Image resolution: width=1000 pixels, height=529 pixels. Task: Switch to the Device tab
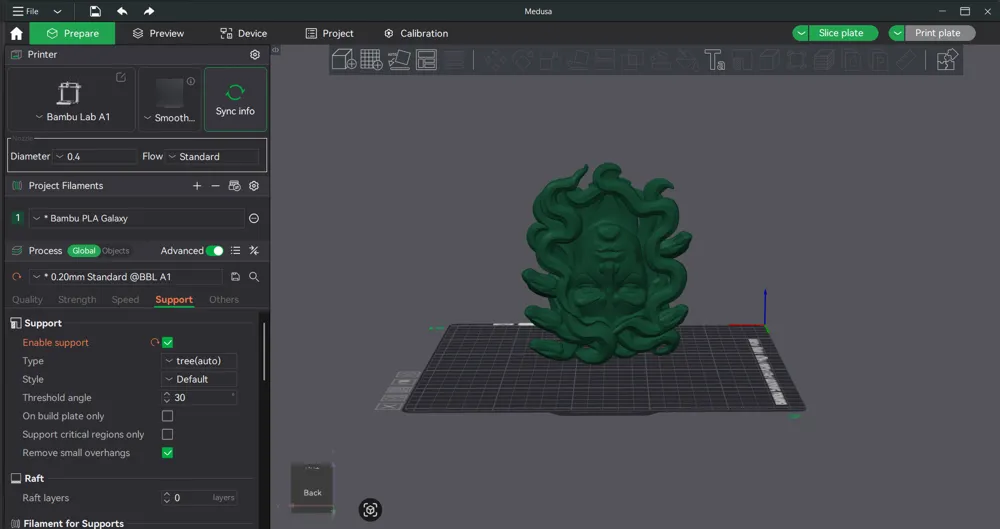pyautogui.click(x=244, y=33)
